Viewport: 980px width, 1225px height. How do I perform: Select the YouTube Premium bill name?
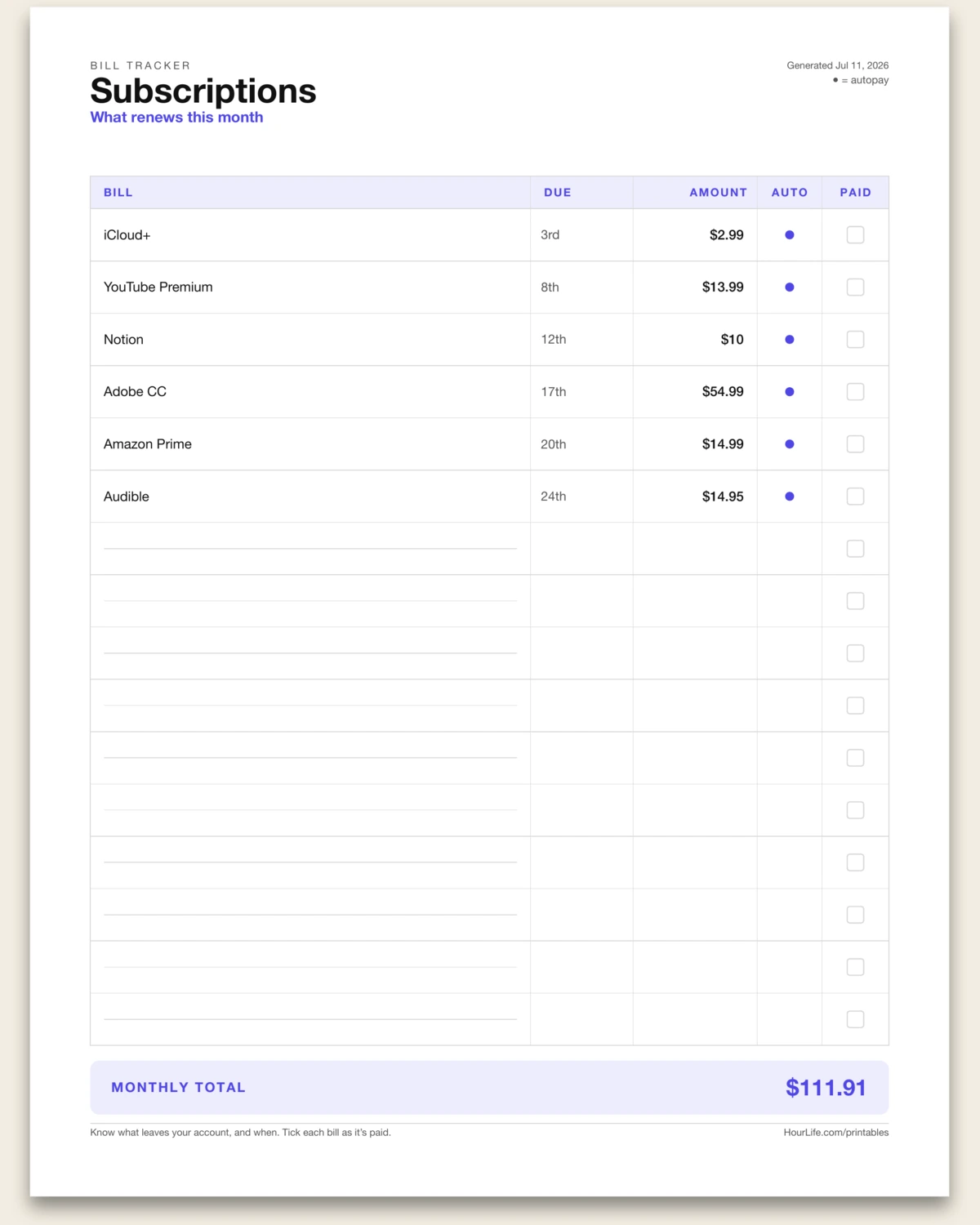tap(158, 287)
